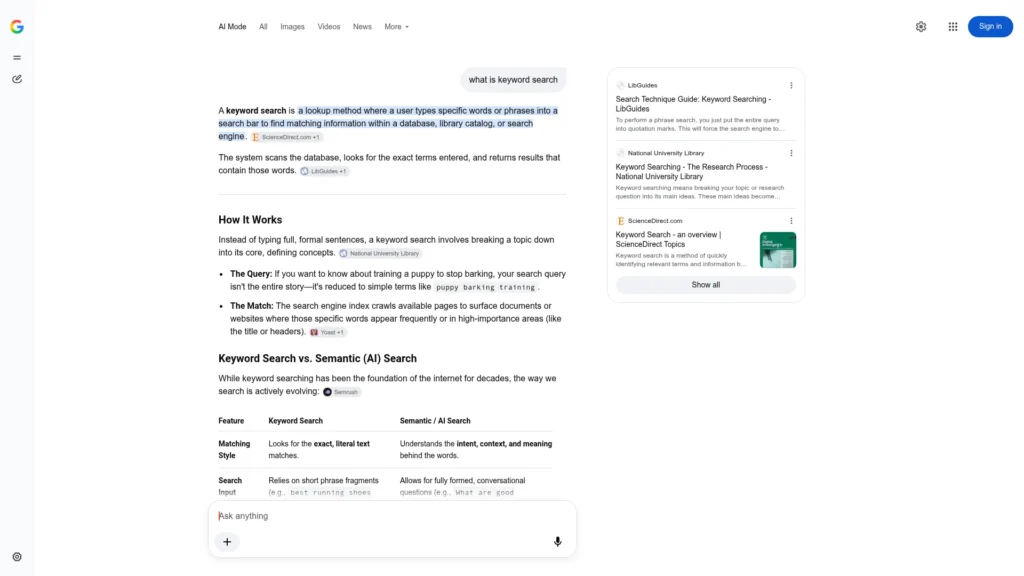Open the Semrush source chip

[x=341, y=392]
